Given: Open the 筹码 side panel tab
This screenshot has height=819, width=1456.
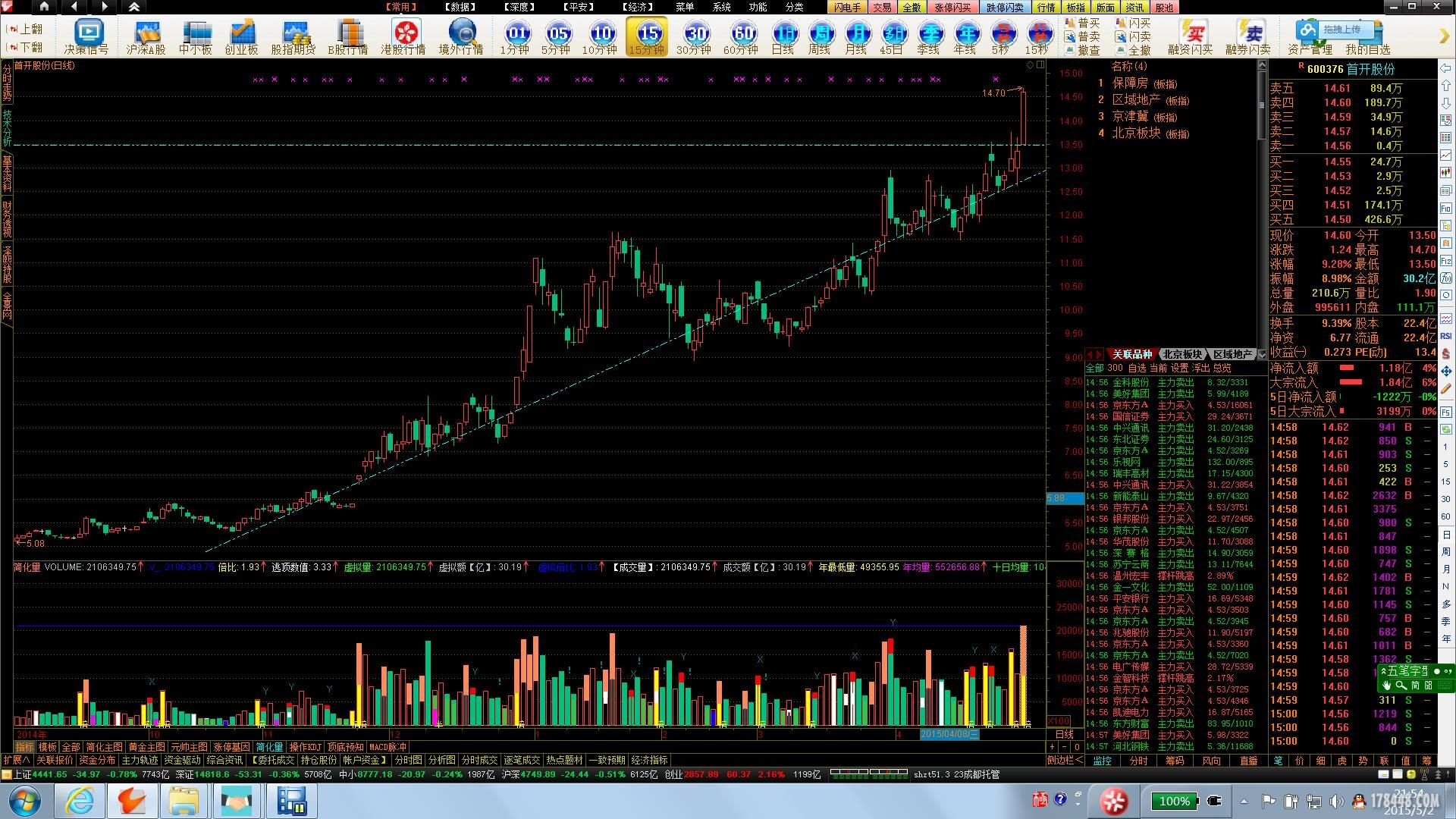Looking at the screenshot, I should (1175, 761).
